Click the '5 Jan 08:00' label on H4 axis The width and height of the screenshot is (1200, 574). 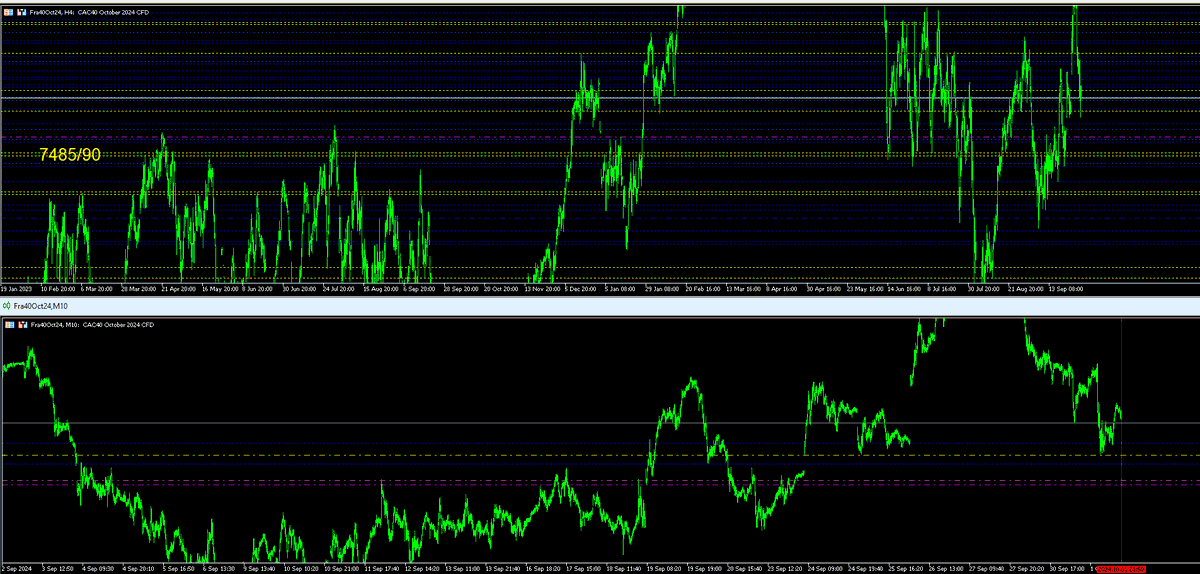click(x=620, y=289)
